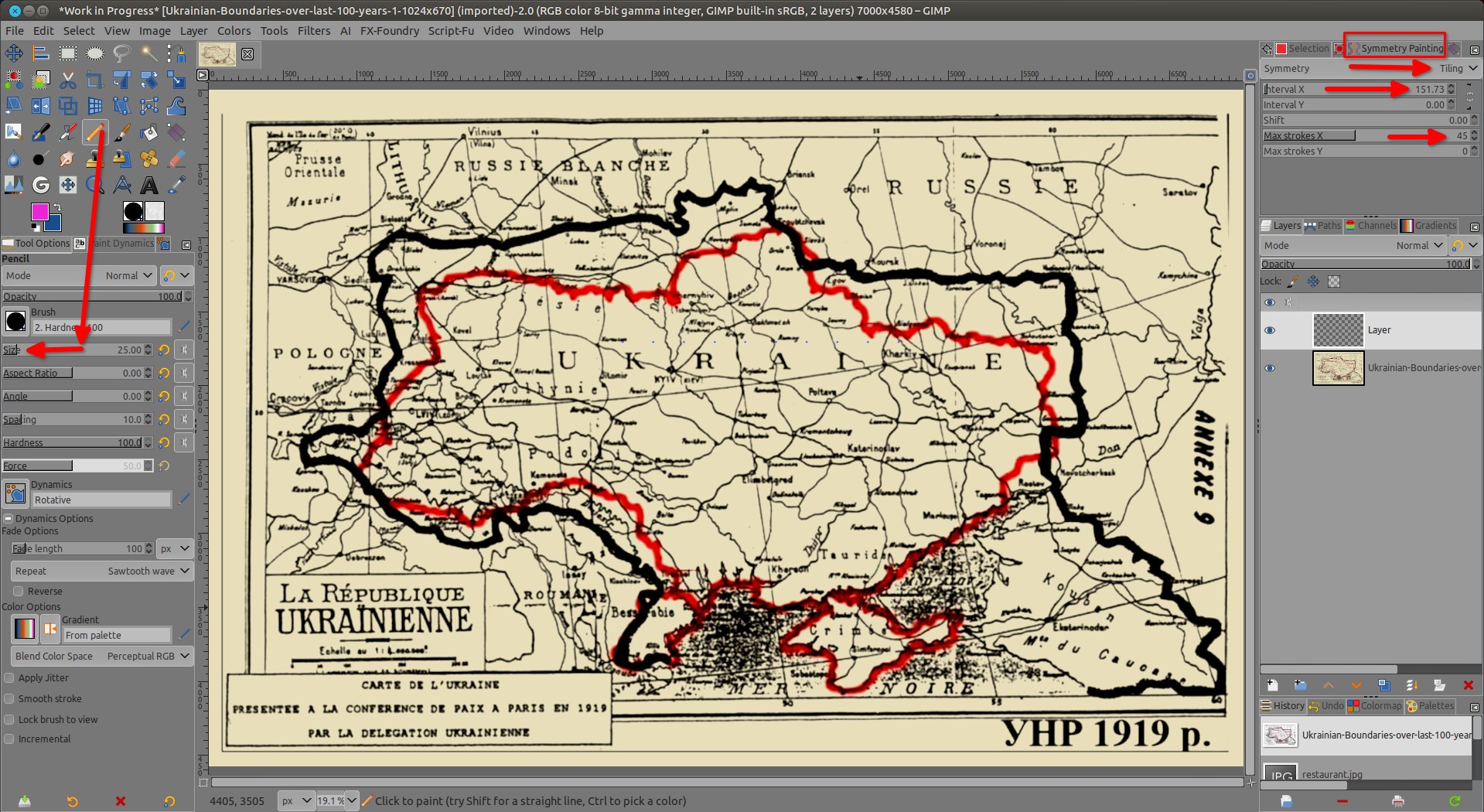Select the Fuzzy Select magic wand tool
This screenshot has width=1484, height=812.
(149, 53)
